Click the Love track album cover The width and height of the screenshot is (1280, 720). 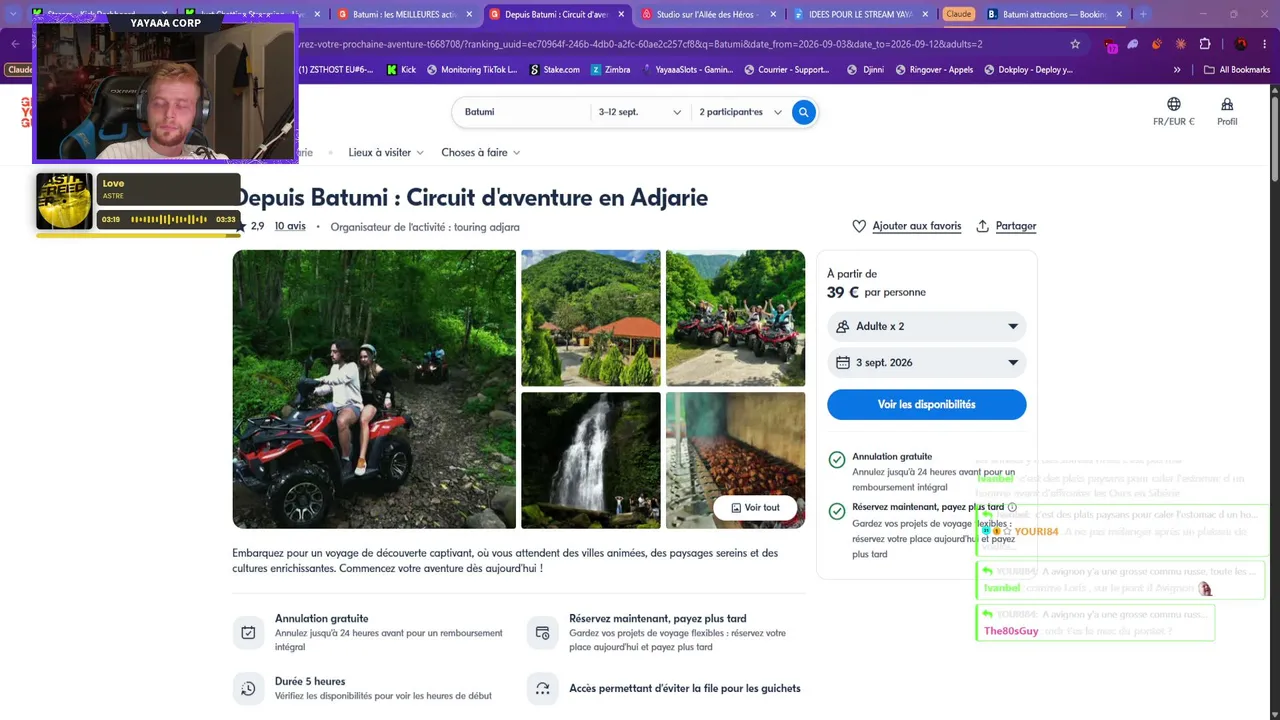[x=64, y=201]
